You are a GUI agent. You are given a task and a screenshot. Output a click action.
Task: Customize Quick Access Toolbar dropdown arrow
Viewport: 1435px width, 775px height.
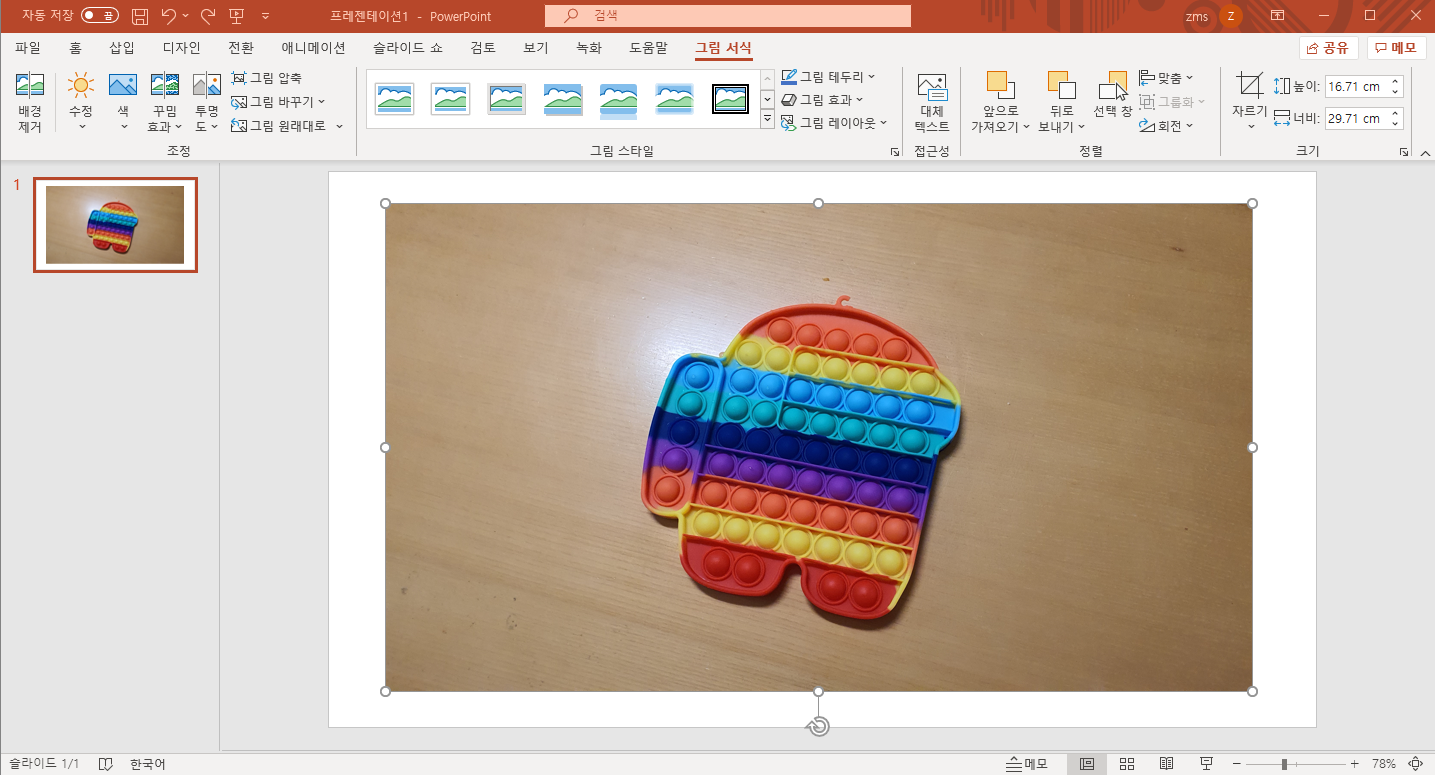pos(265,17)
